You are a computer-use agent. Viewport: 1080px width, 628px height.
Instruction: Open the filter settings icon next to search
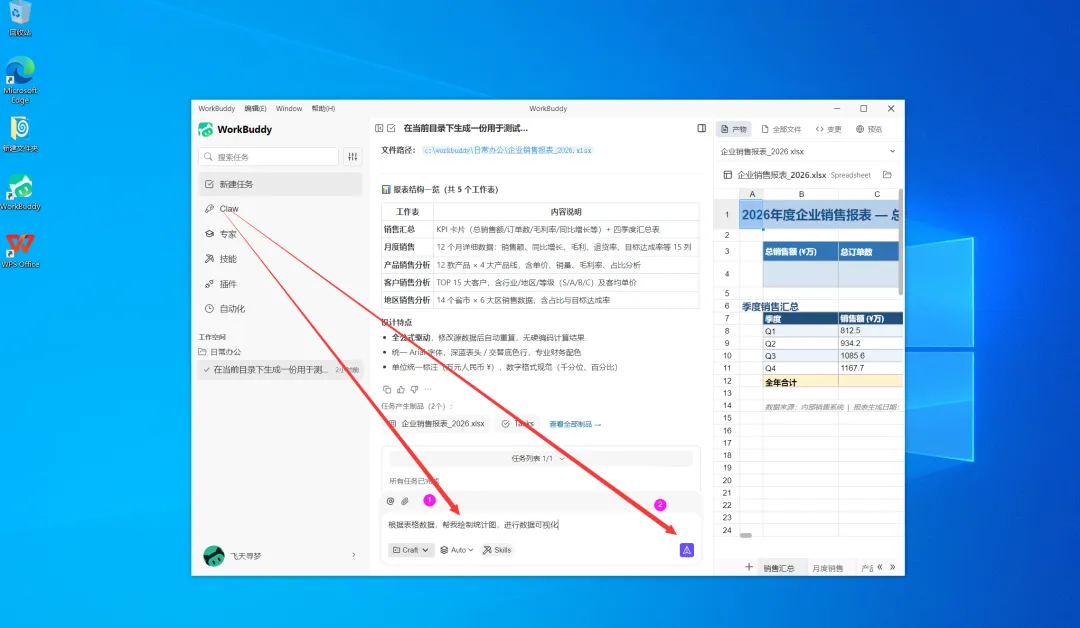(353, 157)
